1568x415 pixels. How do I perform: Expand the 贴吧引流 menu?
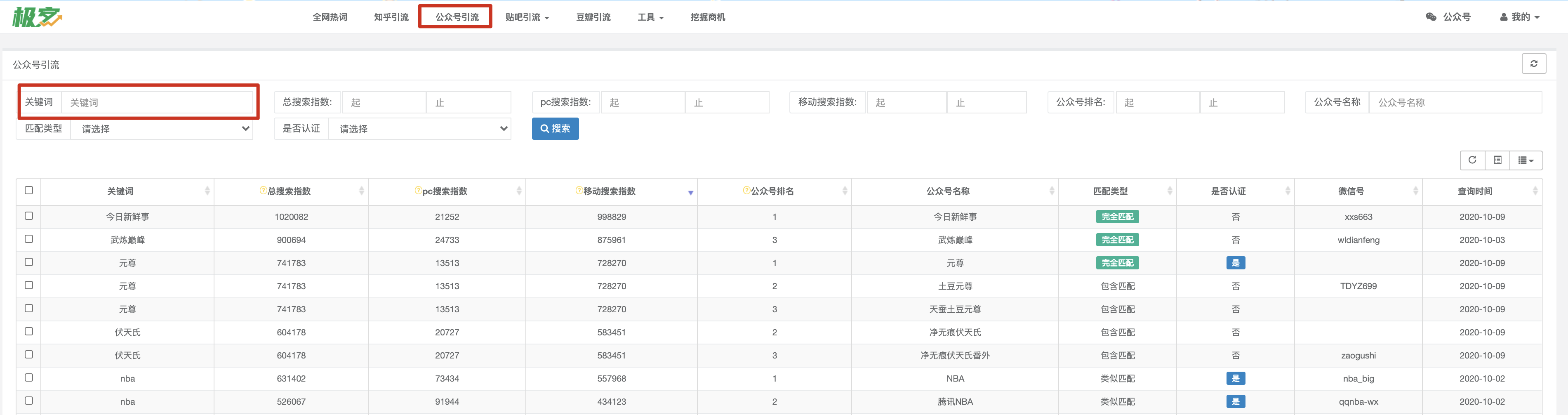tap(527, 17)
